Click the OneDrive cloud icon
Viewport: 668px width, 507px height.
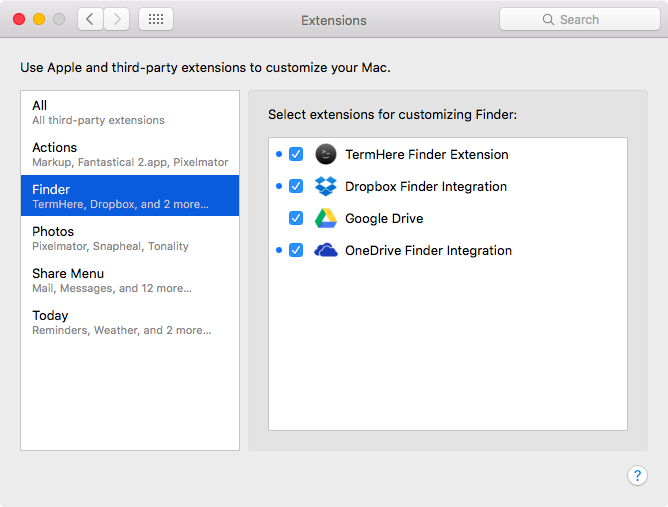pos(325,250)
